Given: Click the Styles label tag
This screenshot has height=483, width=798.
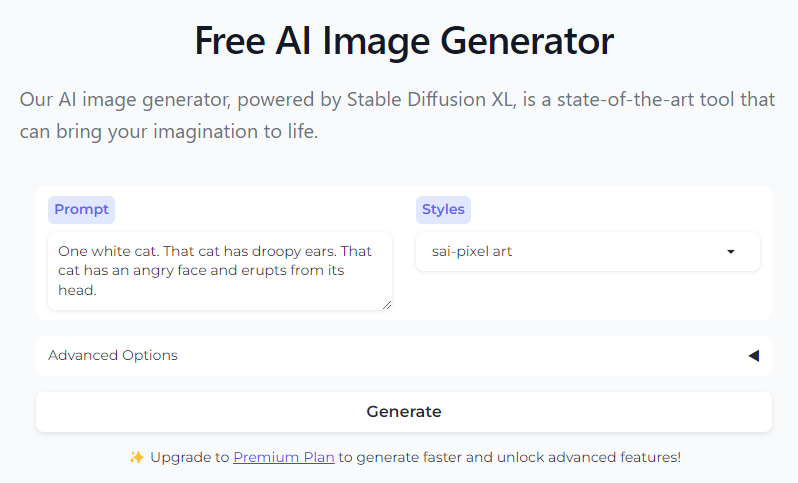Looking at the screenshot, I should click(x=443, y=209).
